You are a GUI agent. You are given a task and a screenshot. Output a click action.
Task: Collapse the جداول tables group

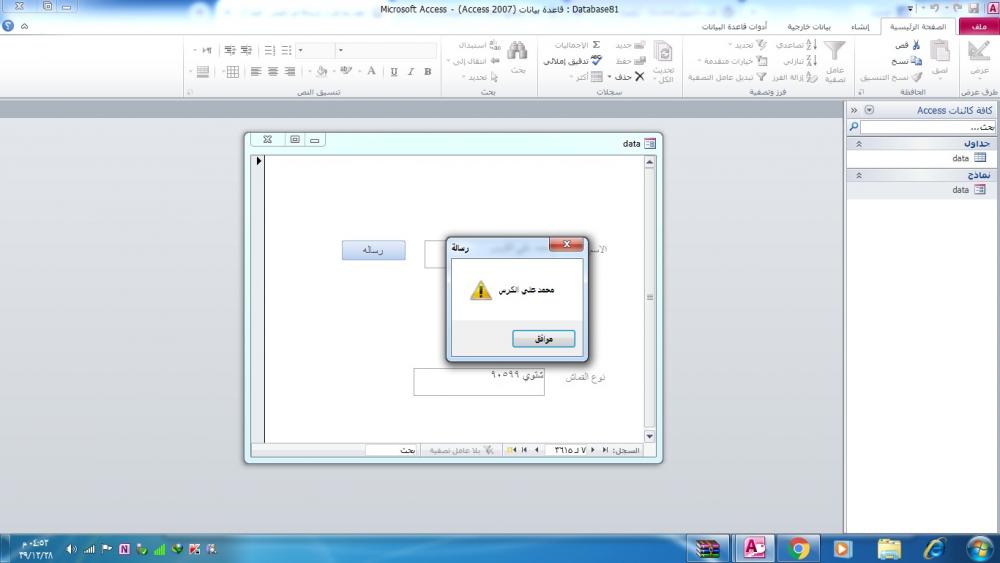point(858,144)
